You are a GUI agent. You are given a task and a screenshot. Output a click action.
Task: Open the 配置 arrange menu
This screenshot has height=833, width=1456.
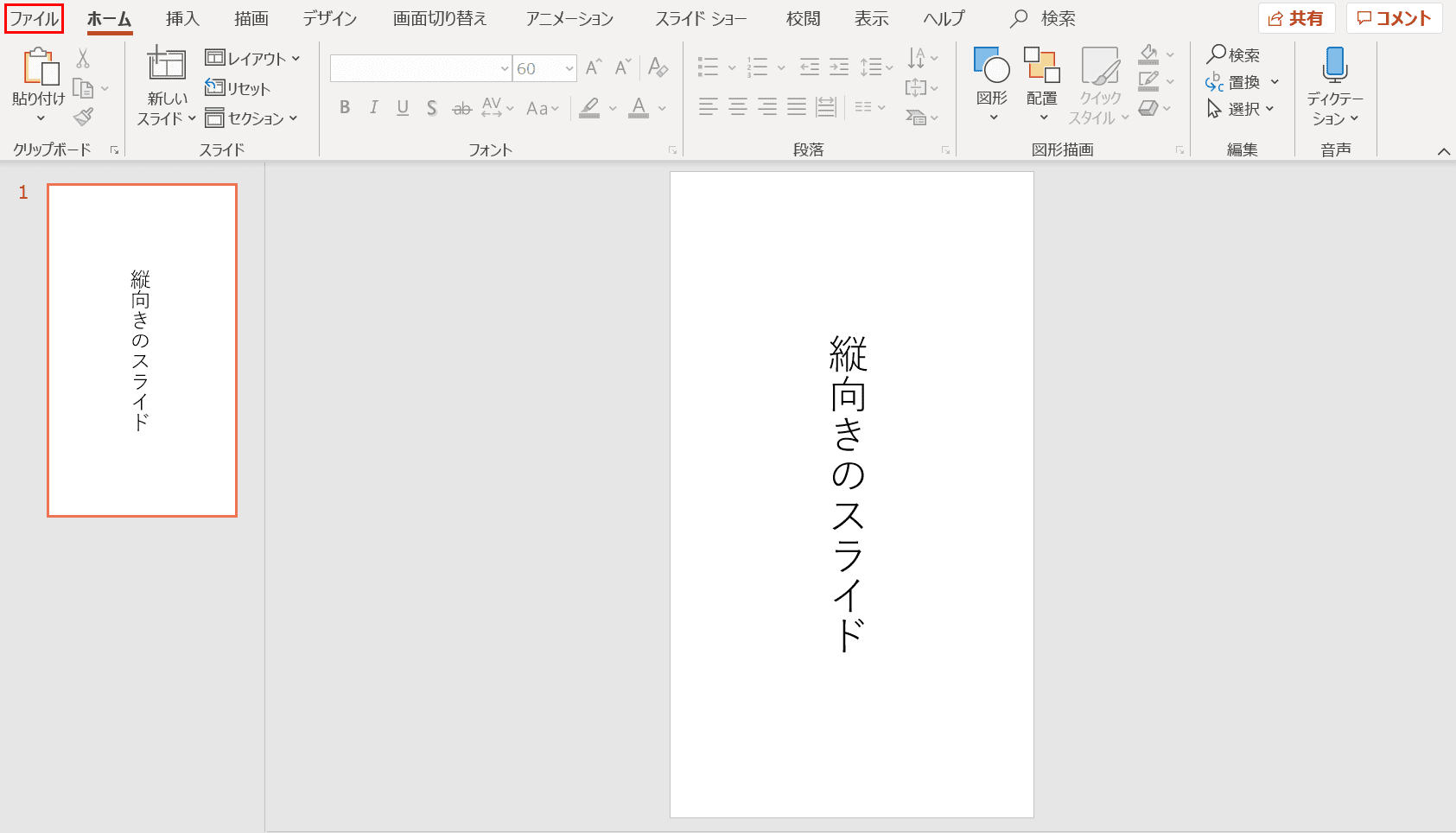tap(1042, 85)
